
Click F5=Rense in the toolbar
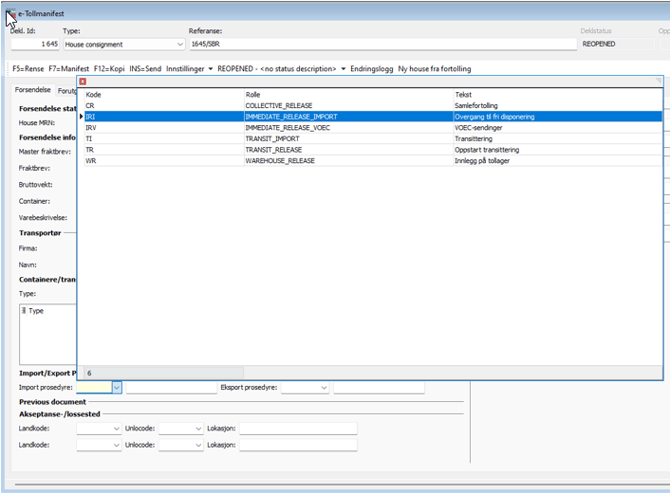tap(28, 69)
